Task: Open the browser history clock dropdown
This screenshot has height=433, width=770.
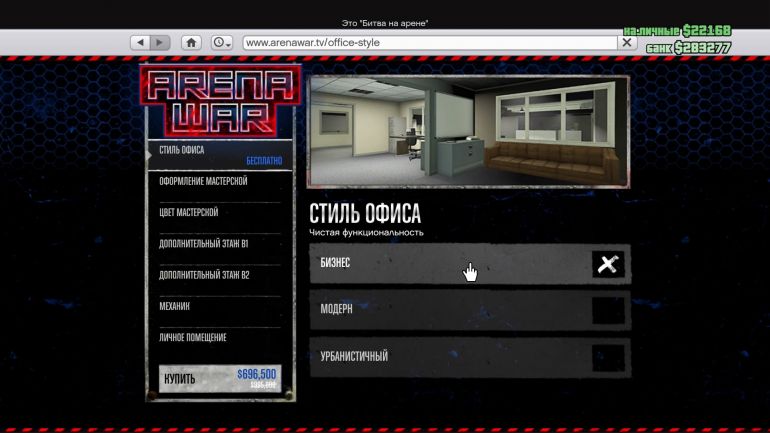Action: tap(221, 43)
